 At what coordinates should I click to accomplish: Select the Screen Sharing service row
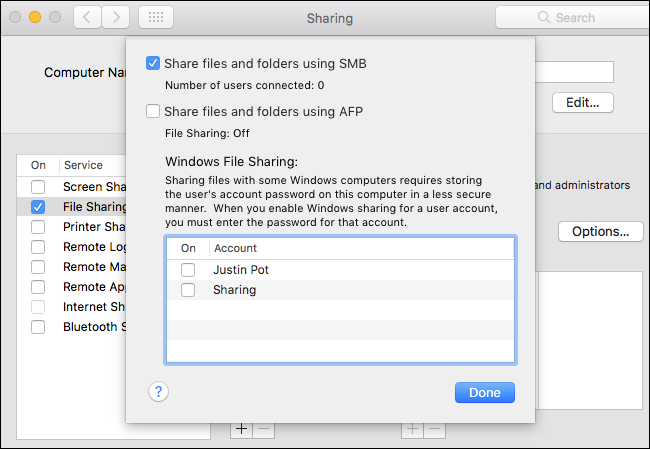[x=72, y=187]
